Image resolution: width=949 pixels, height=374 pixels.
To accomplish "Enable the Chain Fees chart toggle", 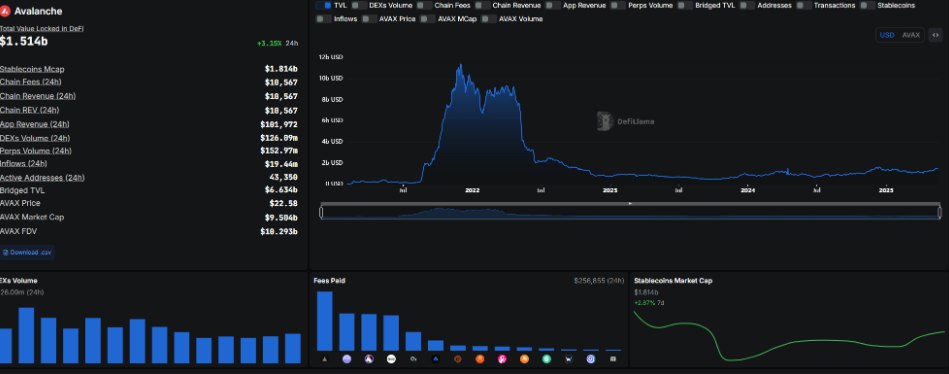I will [424, 5].
